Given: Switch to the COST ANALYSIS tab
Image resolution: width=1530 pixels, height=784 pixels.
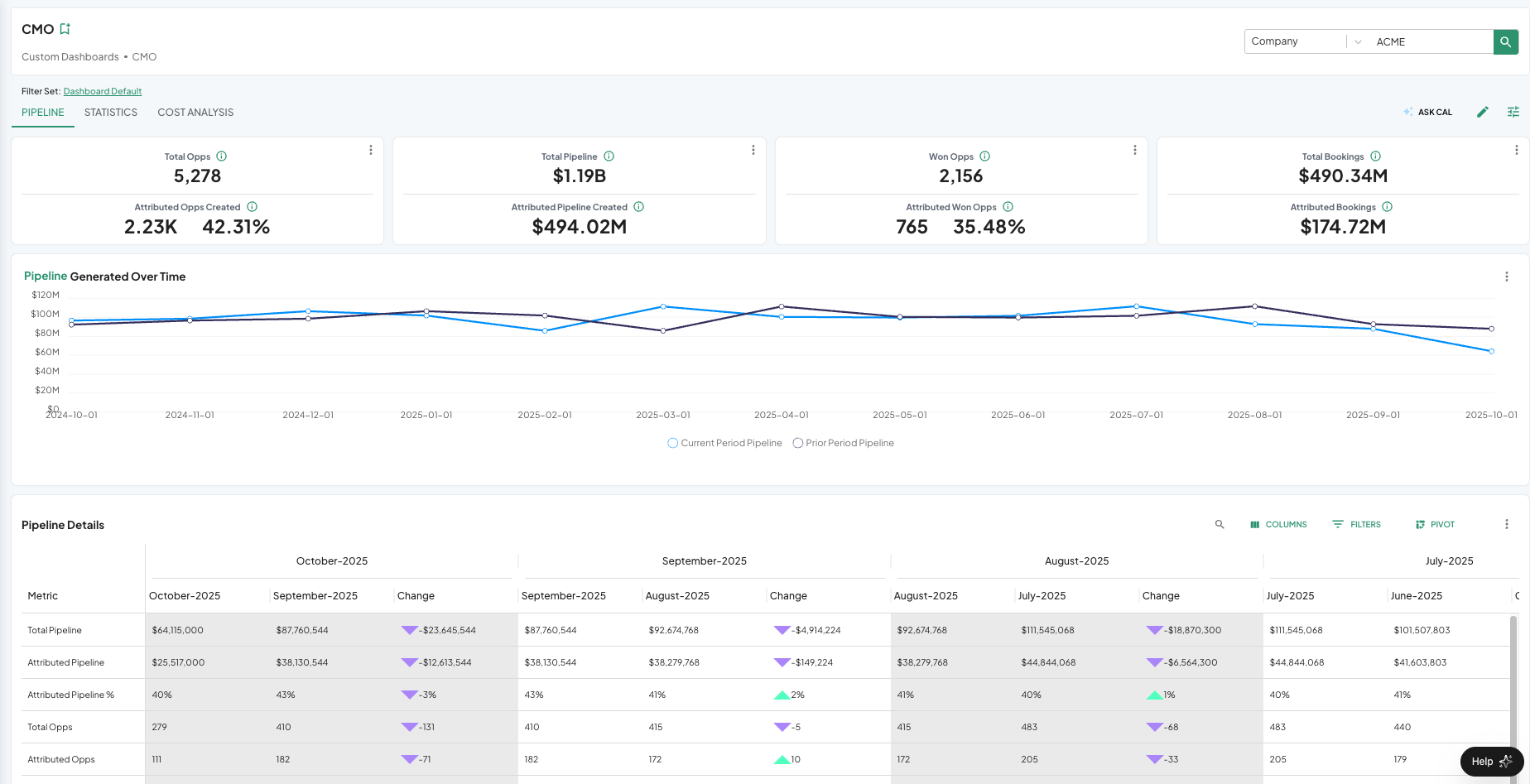Looking at the screenshot, I should click(x=195, y=113).
